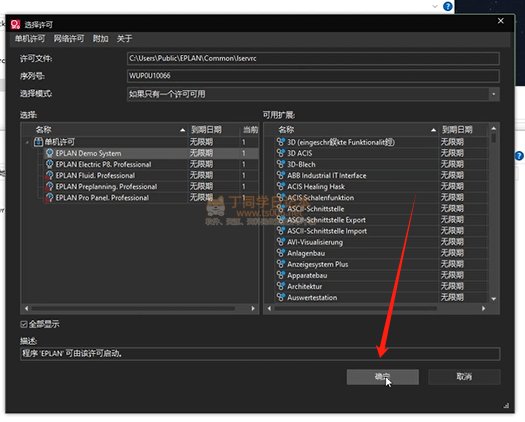Image resolution: width=525 pixels, height=422 pixels.
Task: Toggle the 全部显示 checkbox
Action: [24, 324]
